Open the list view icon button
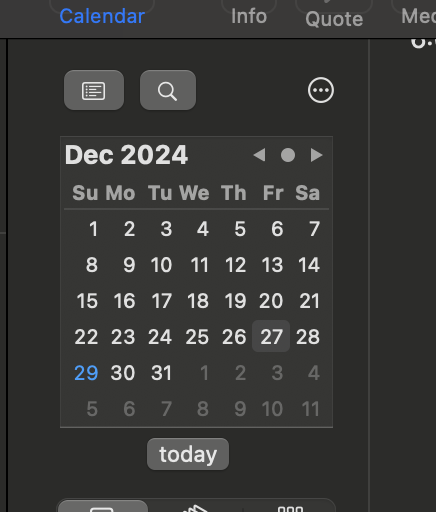Screen dimensions: 436x512 [x=94, y=90]
